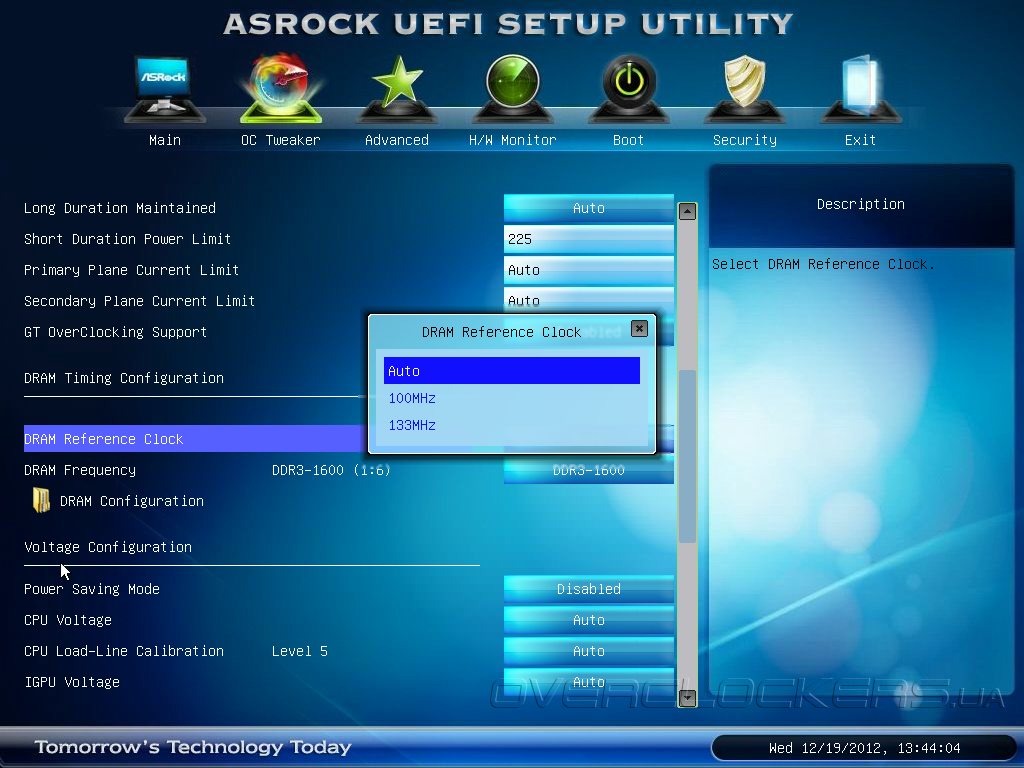The image size is (1024, 768).
Task: Open the DRAM Configuration submenu
Action: (x=132, y=501)
